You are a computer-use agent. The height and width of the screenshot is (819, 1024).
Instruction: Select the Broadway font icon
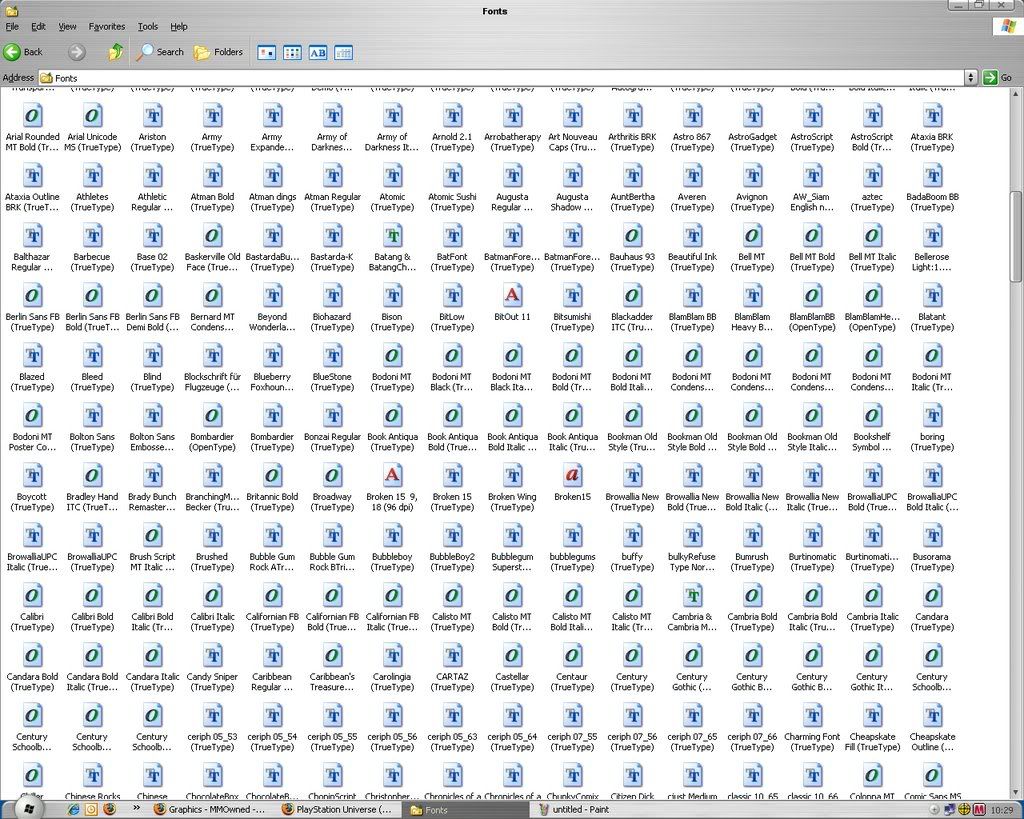click(x=332, y=476)
